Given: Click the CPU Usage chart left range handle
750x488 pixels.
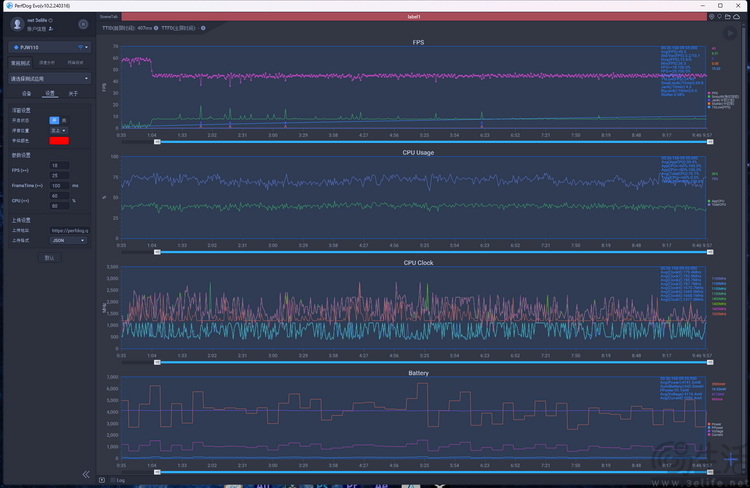Looking at the screenshot, I should (157, 252).
